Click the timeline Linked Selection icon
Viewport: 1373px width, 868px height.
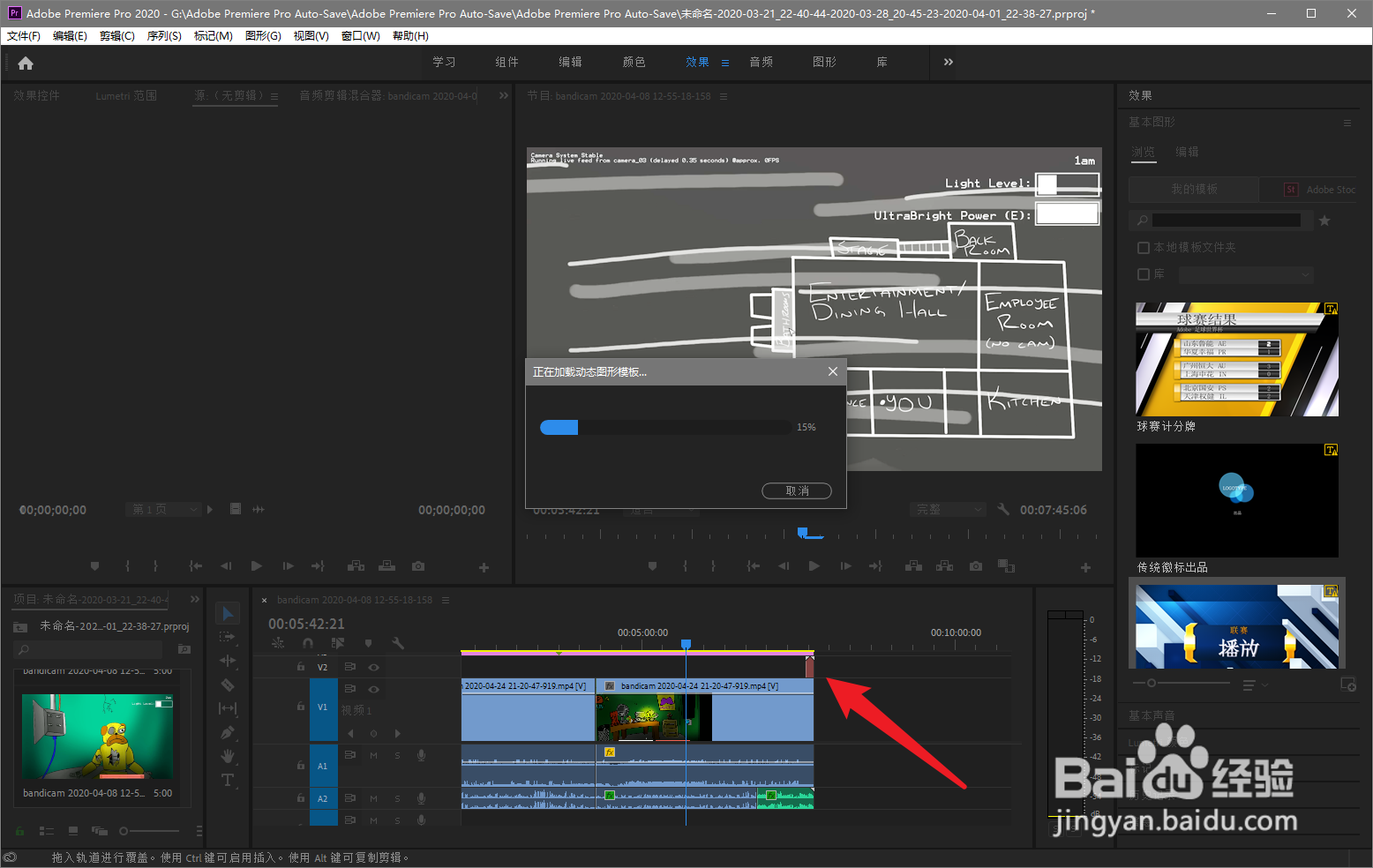pos(338,644)
